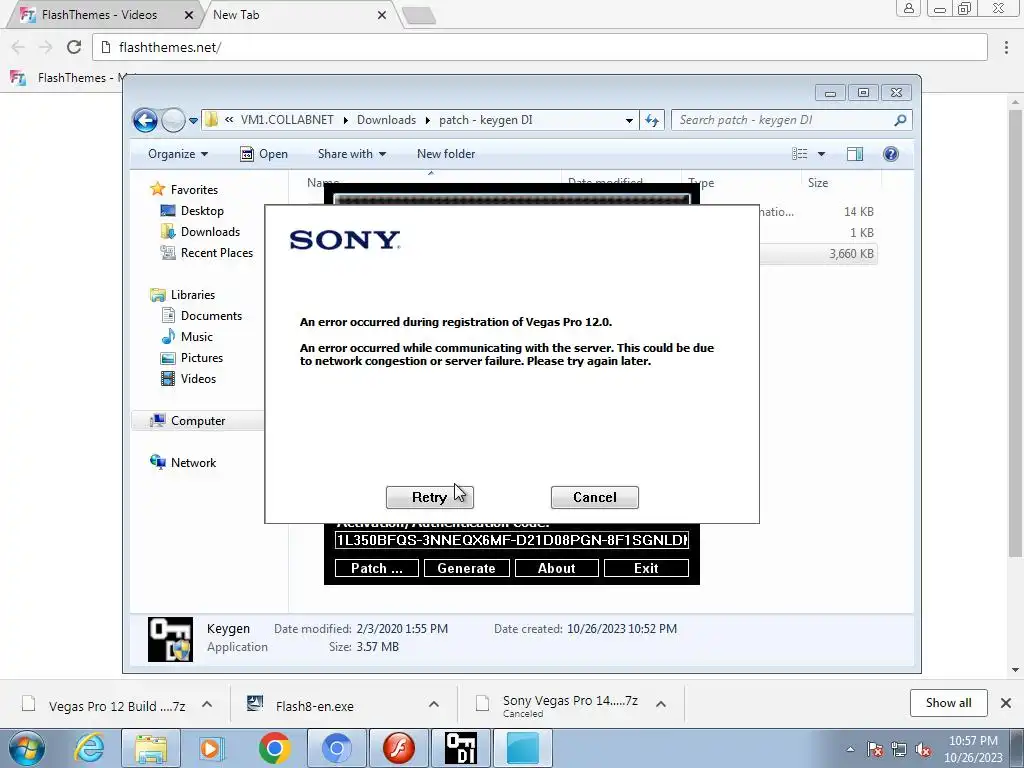Switch to the New Tab browser tab
Viewport: 1024px width, 768px height.
click(x=236, y=14)
